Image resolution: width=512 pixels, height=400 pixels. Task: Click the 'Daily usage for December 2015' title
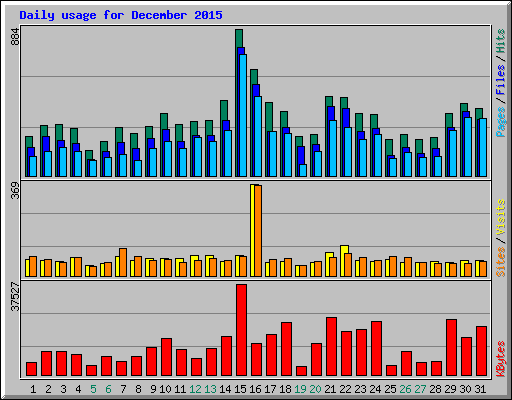[x=121, y=15]
